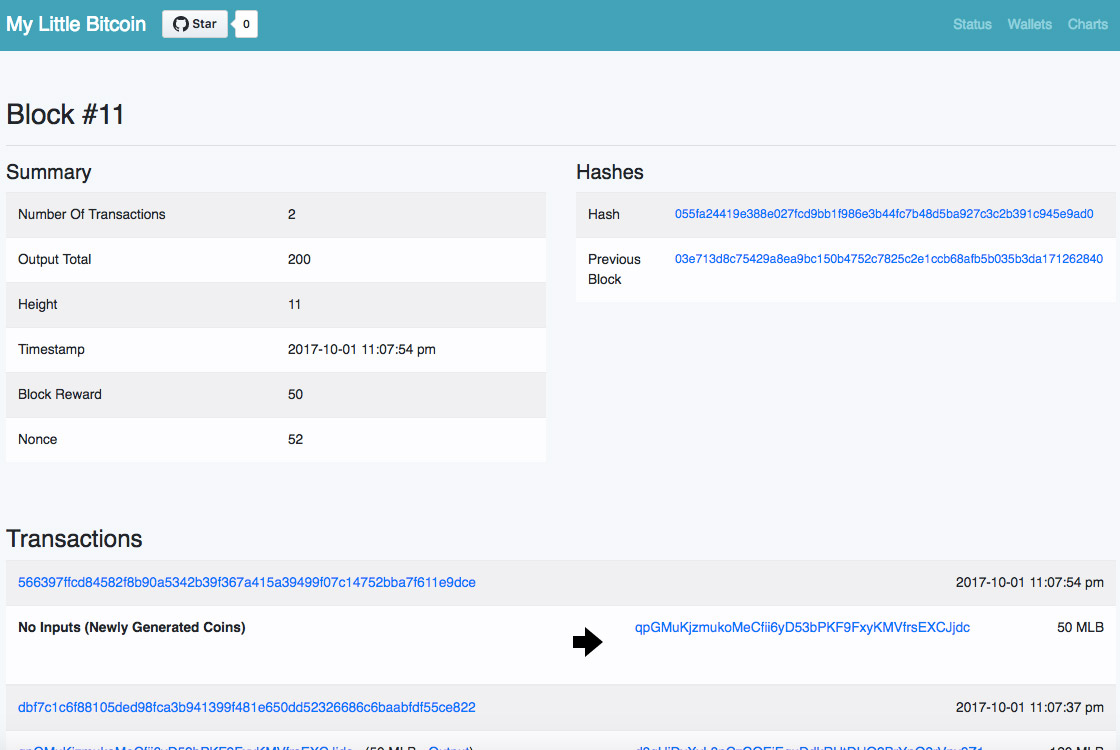Click the Block #11 heading
1120x750 pixels.
pos(66,115)
